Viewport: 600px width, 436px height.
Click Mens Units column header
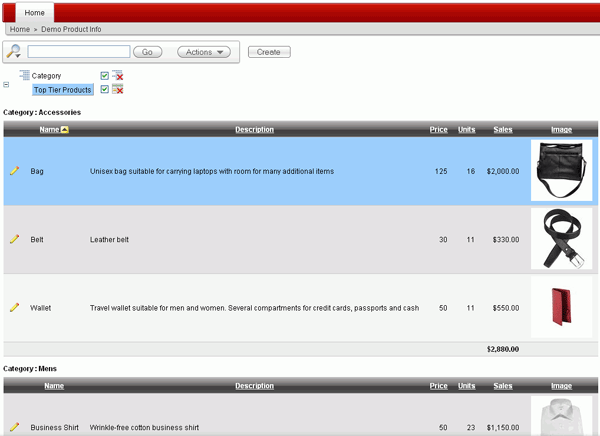pyautogui.click(x=466, y=386)
